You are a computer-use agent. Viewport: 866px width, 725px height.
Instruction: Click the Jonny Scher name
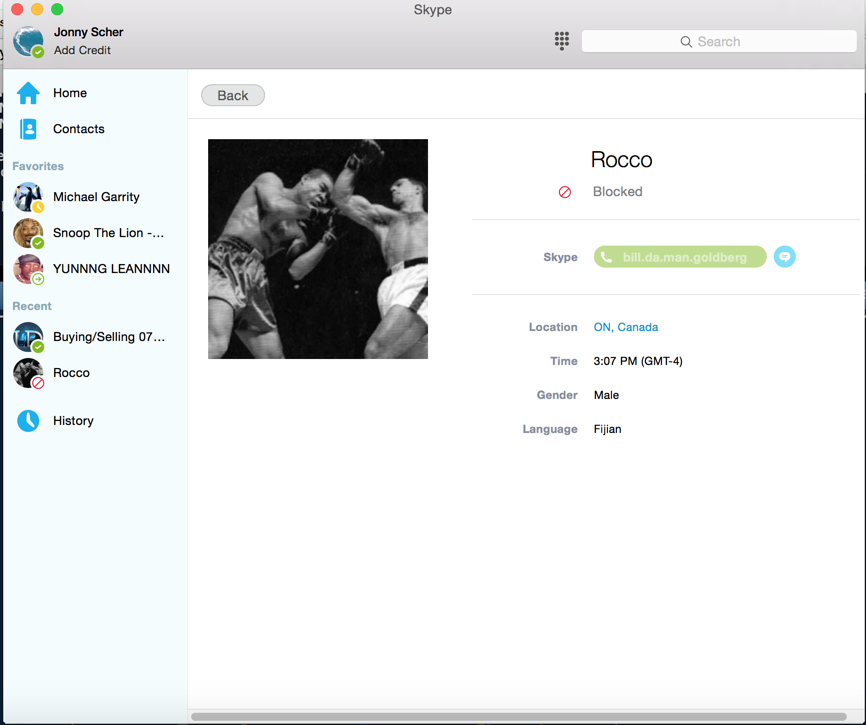click(x=88, y=32)
